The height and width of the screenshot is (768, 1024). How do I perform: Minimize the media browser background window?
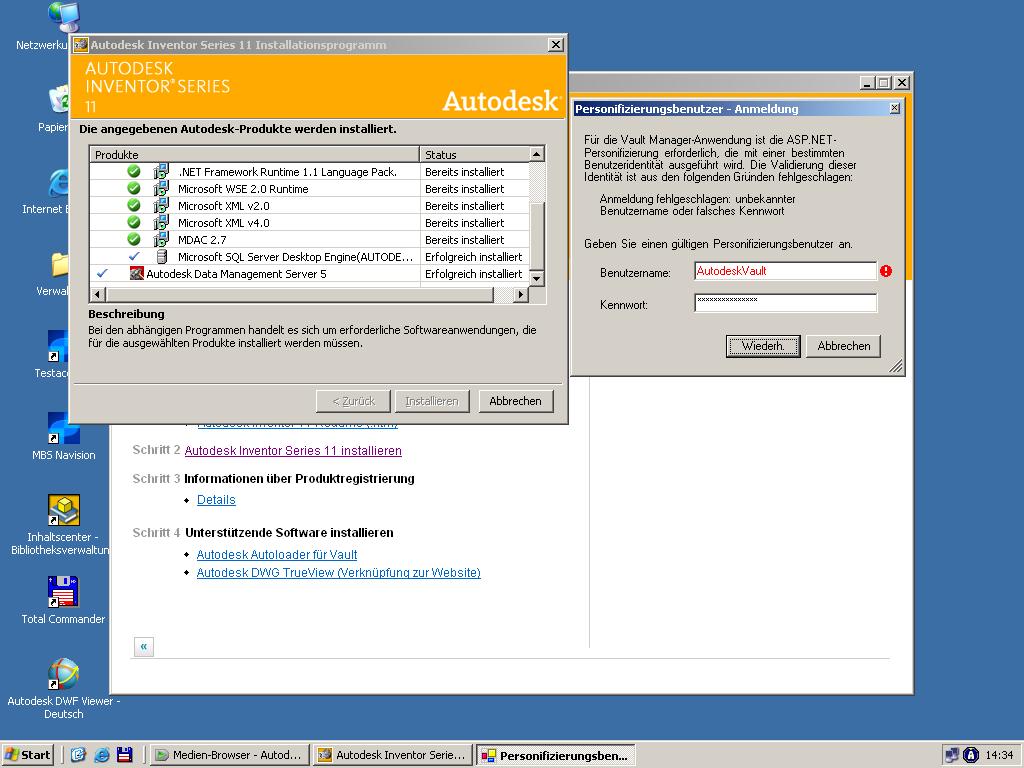click(x=867, y=83)
